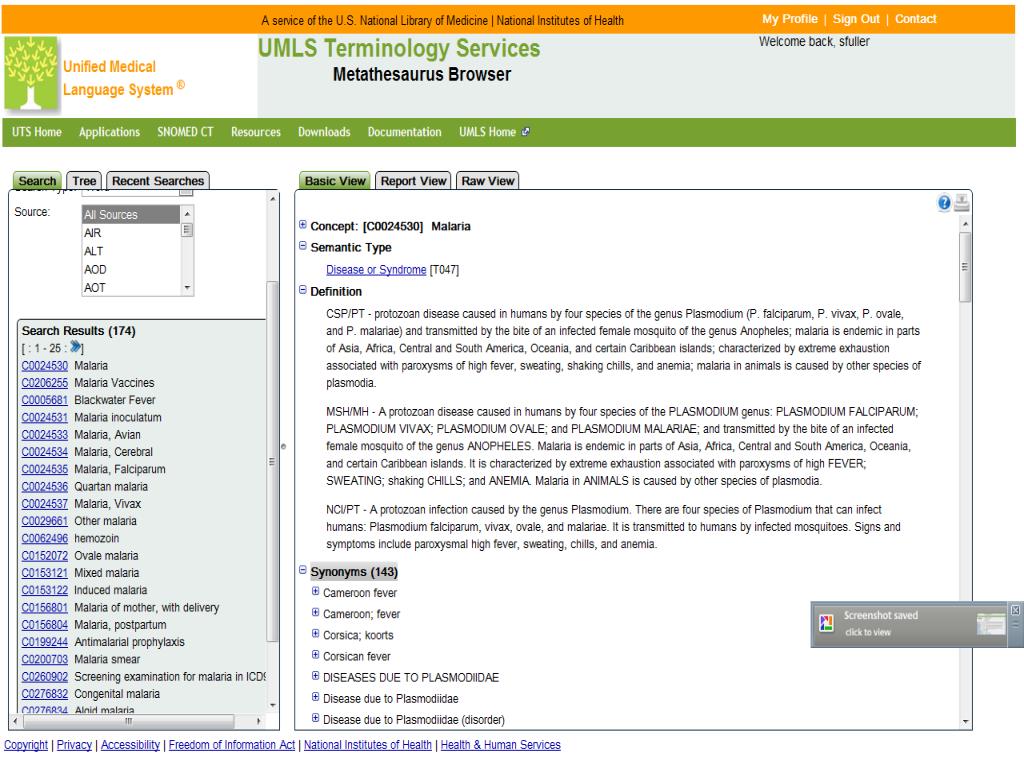Screen dimensions: 1024x768
Task: Open Resources menu
Action: [x=256, y=132]
